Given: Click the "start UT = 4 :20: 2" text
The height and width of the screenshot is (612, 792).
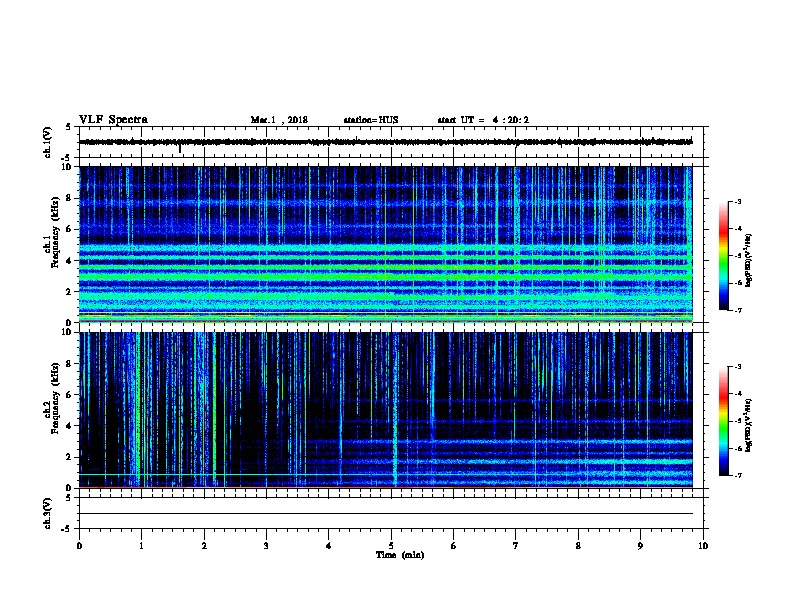Looking at the screenshot, I should pos(483,120).
